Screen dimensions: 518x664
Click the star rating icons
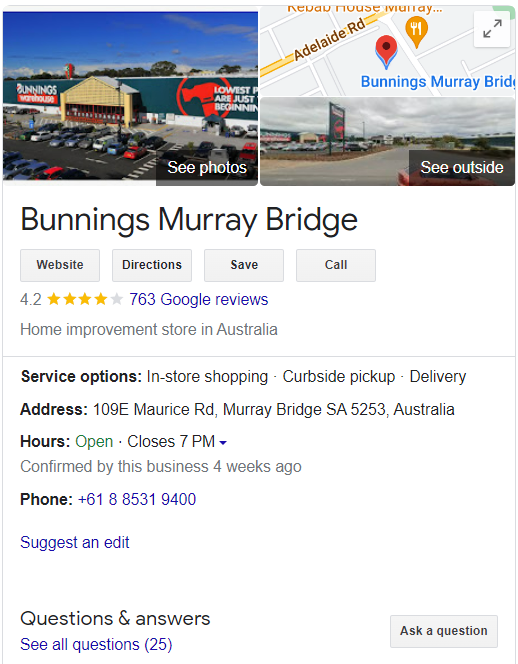[x=85, y=299]
